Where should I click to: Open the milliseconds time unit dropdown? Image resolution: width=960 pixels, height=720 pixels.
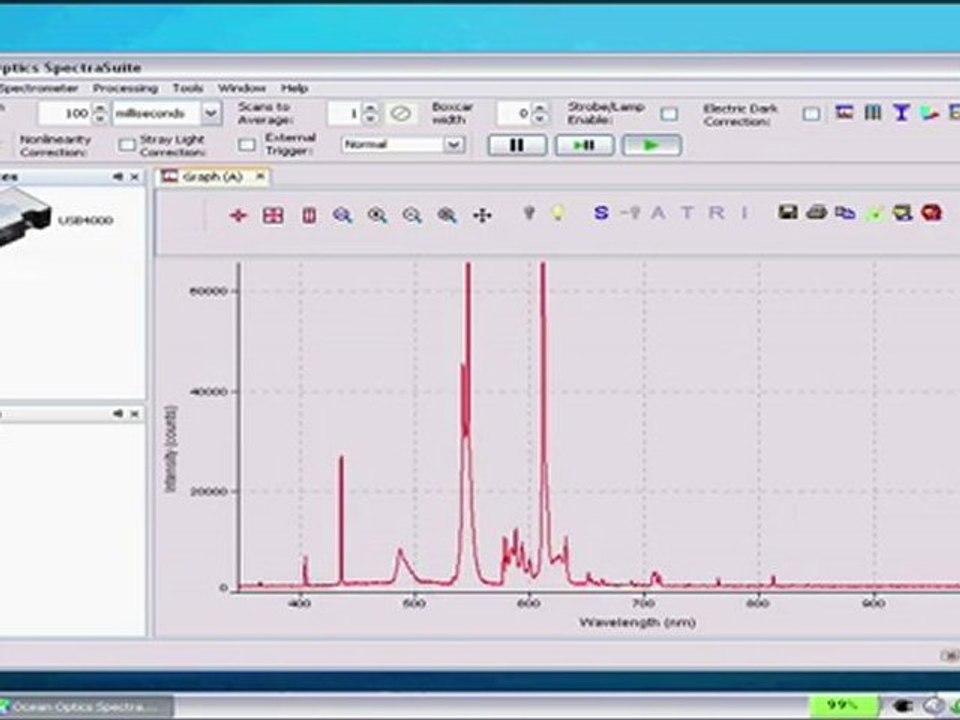point(210,113)
